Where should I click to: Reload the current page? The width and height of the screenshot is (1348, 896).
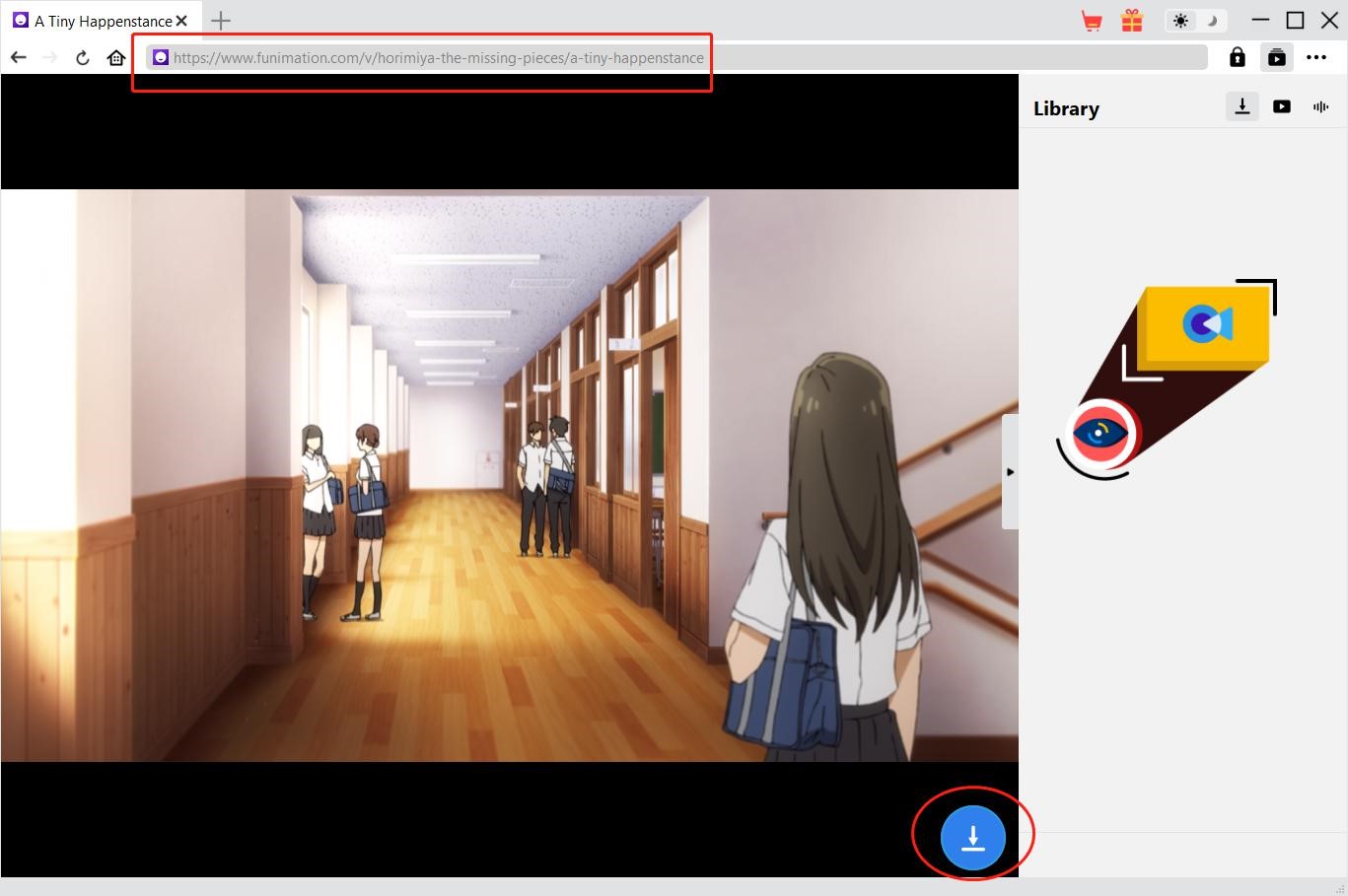pyautogui.click(x=83, y=58)
